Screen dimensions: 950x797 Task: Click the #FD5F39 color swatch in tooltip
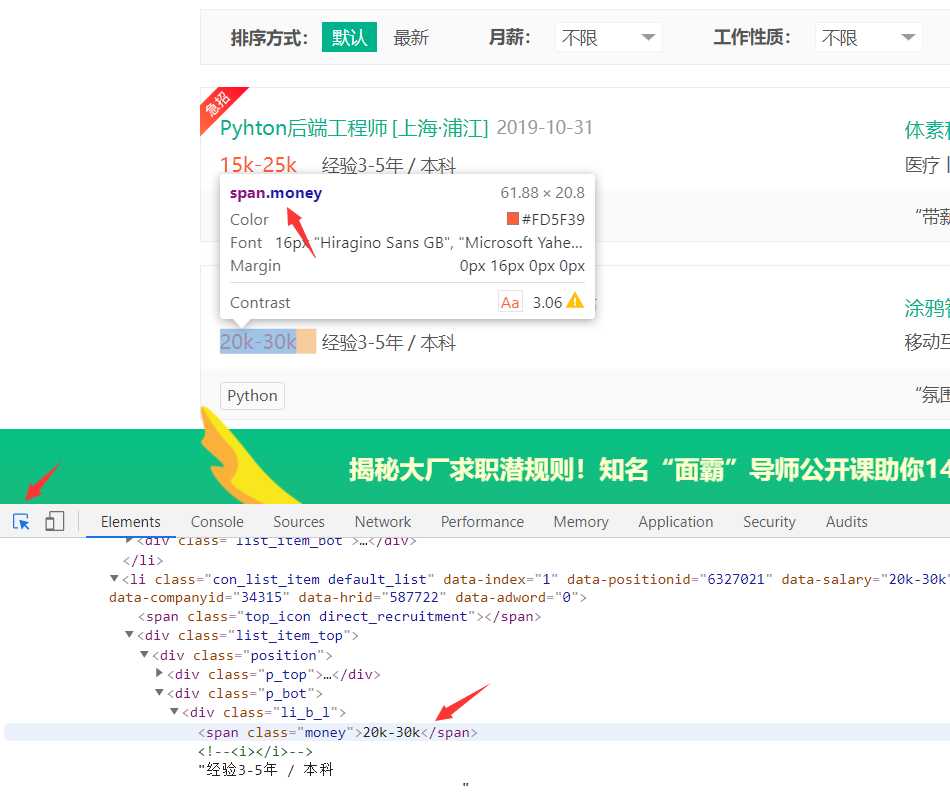pyautogui.click(x=513, y=218)
